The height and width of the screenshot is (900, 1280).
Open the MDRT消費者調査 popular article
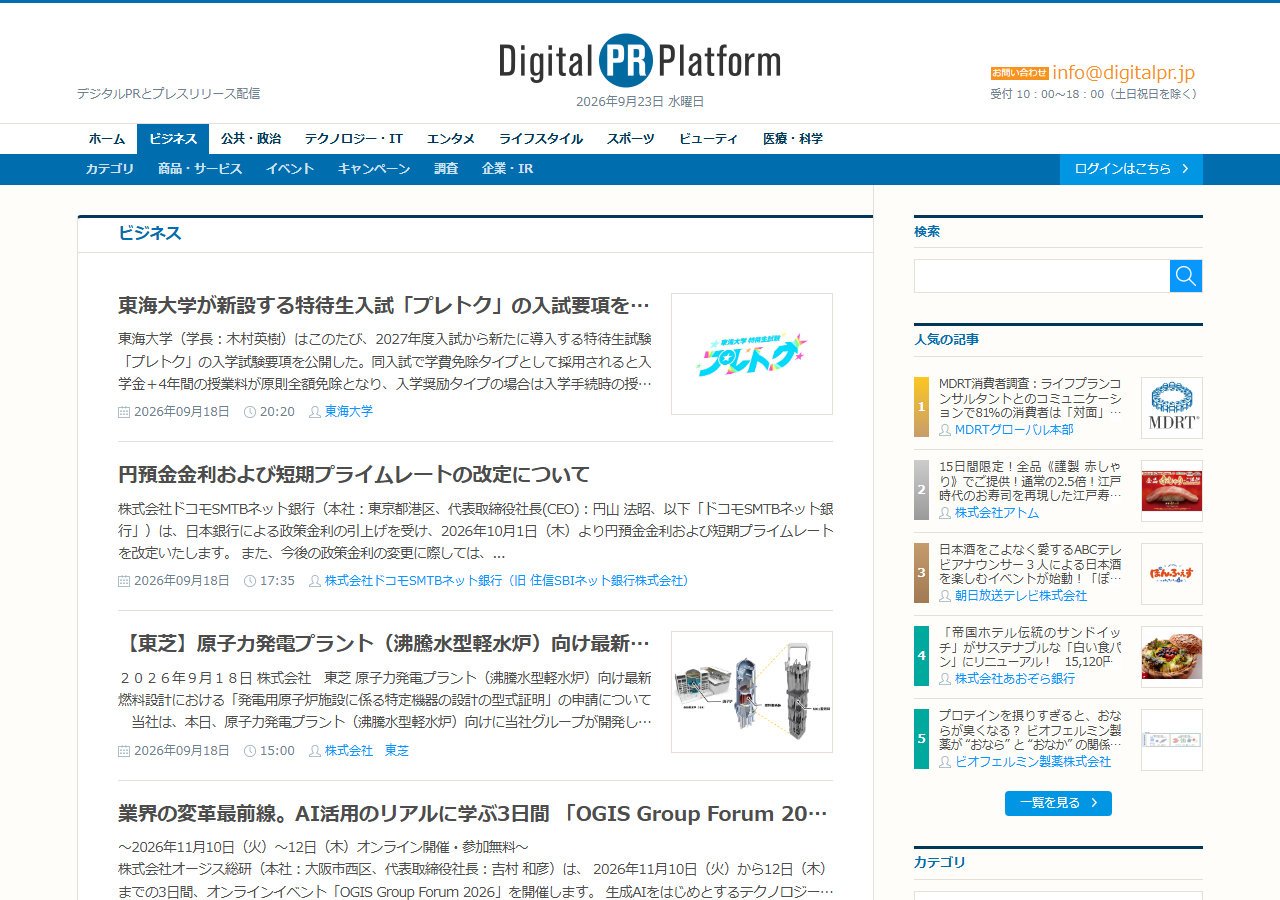tap(1030, 397)
